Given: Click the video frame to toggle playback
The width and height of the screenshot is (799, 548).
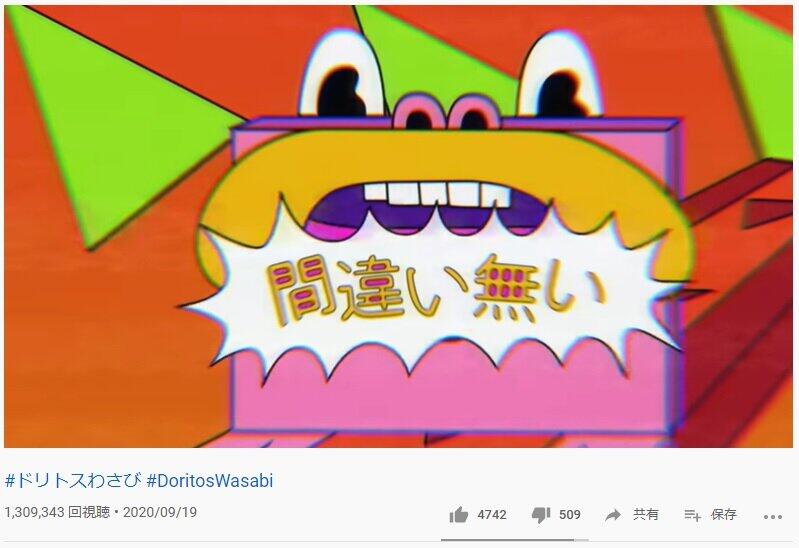Looking at the screenshot, I should point(398,226).
